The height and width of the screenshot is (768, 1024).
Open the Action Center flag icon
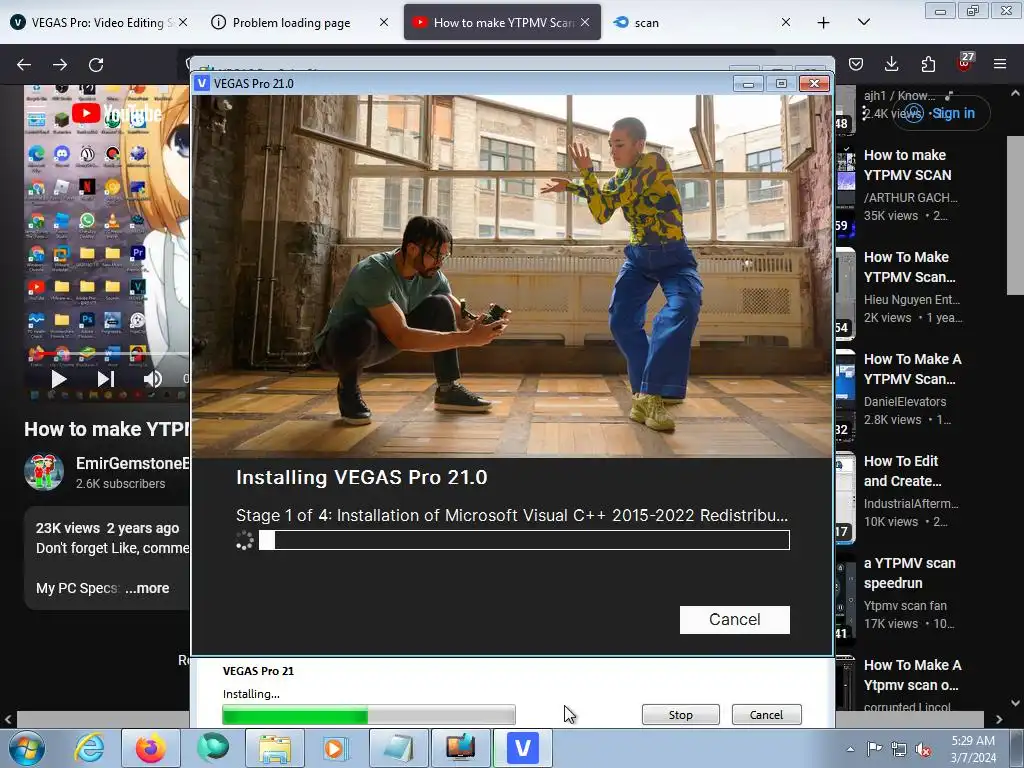click(x=874, y=749)
